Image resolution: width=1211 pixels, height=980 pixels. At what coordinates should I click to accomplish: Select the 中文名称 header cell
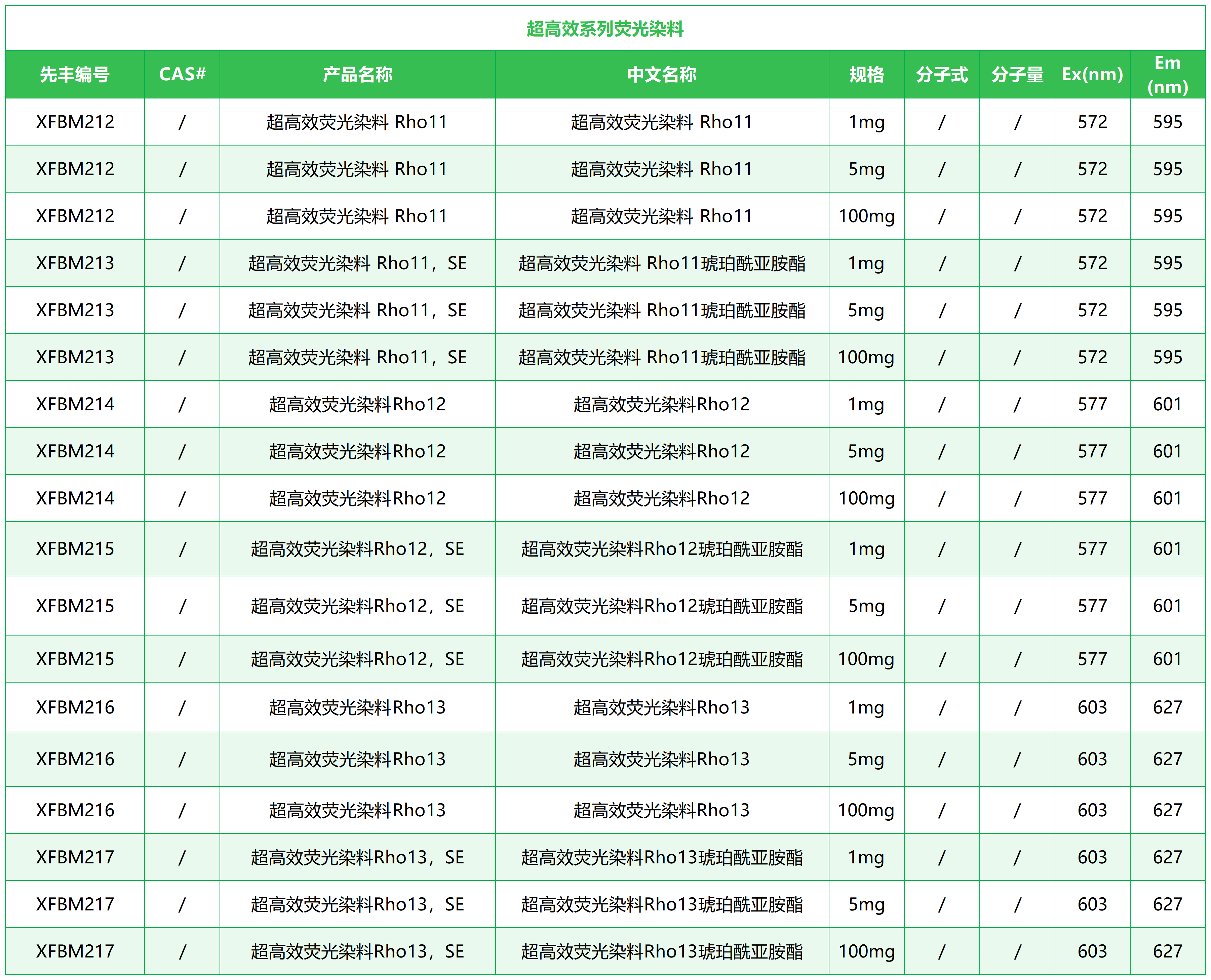pos(662,74)
